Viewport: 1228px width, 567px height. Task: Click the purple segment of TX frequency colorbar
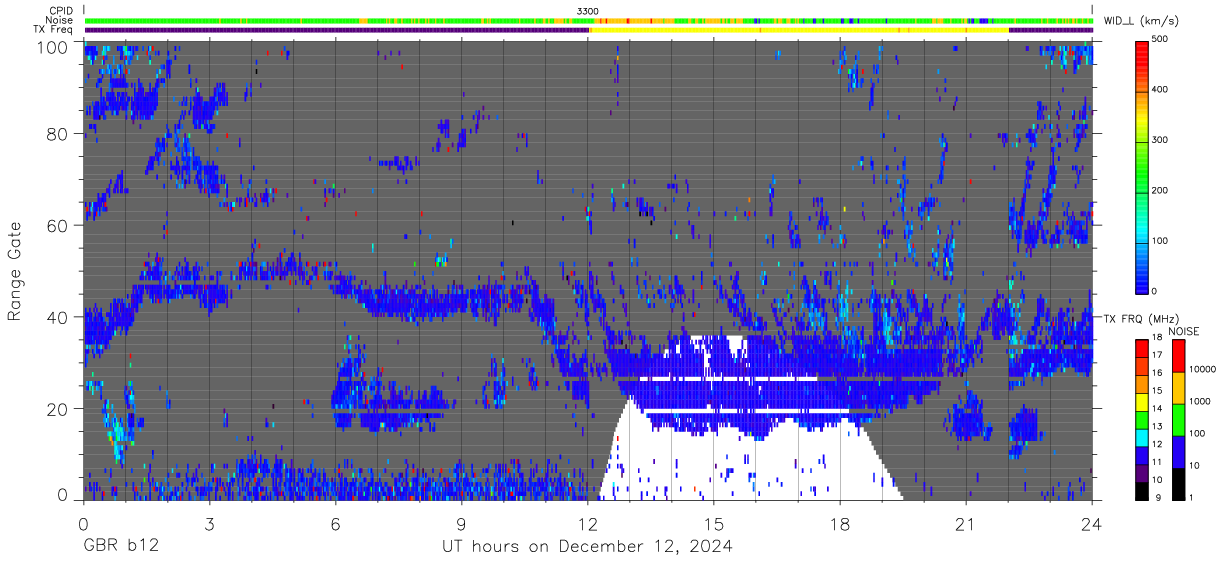coord(1141,471)
